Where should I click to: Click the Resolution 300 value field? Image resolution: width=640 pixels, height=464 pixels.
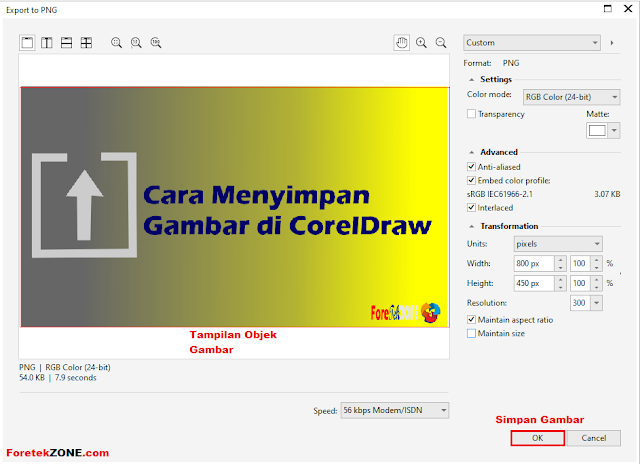click(x=580, y=303)
